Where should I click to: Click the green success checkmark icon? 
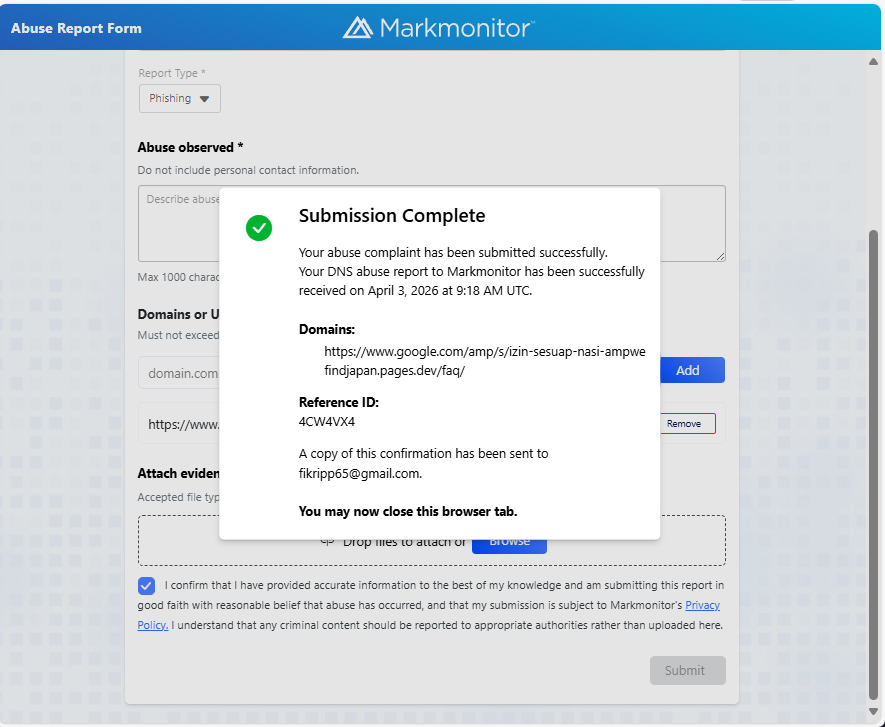pos(259,228)
